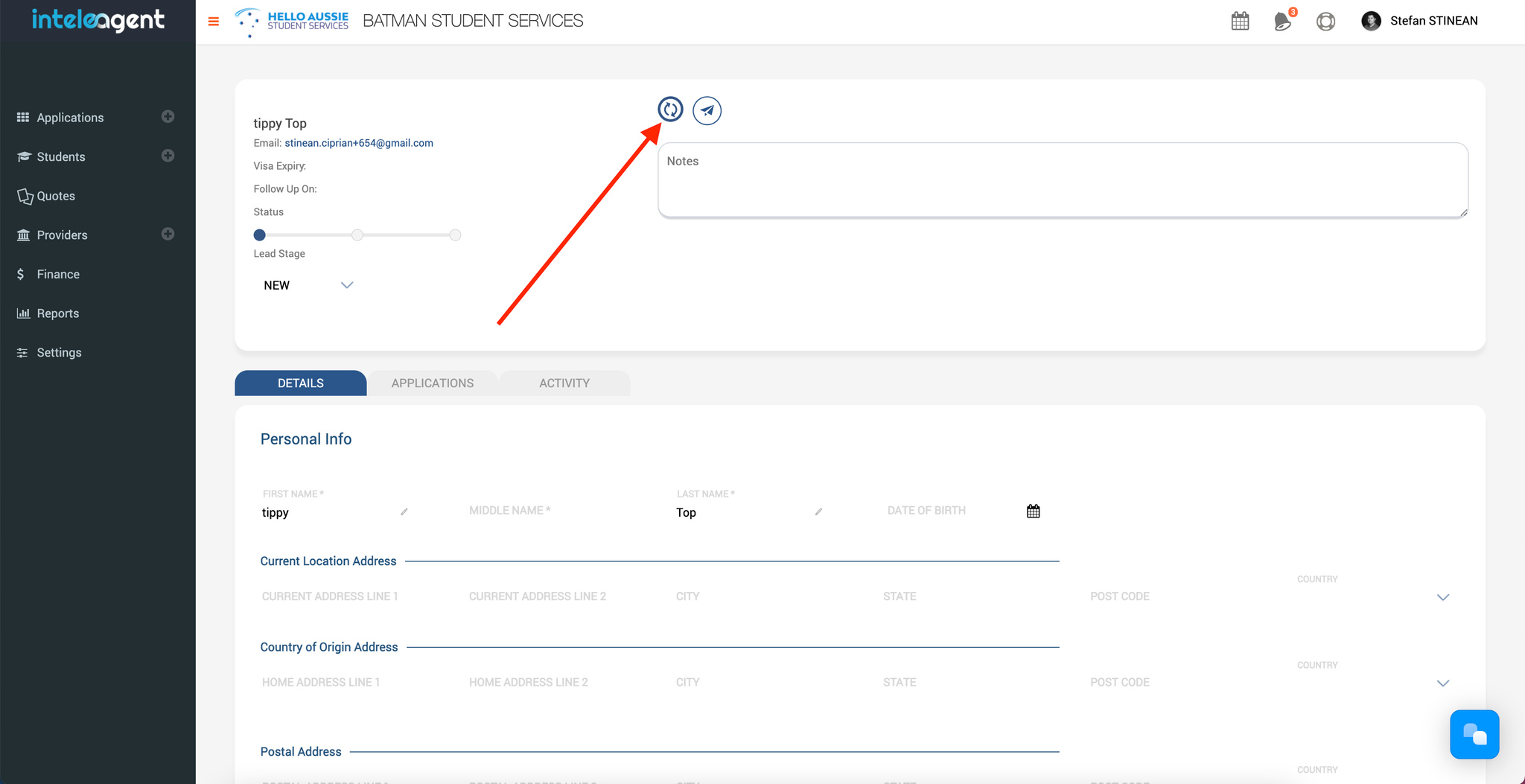
Task: Expand Current Location Country dropdown
Action: [1442, 597]
